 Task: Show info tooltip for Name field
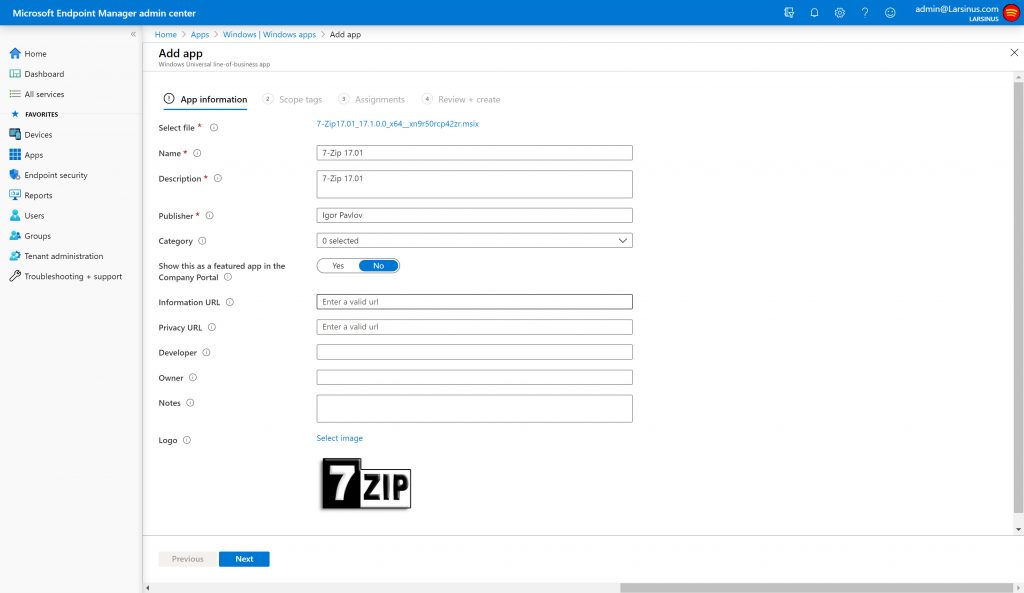coord(197,153)
